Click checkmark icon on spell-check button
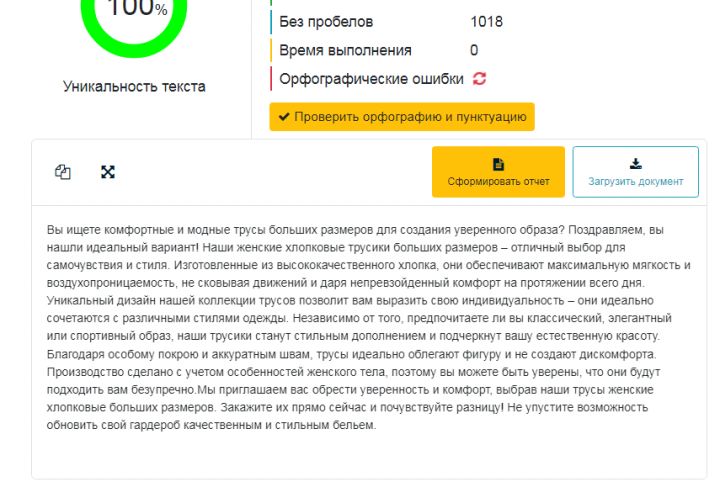 [285, 117]
